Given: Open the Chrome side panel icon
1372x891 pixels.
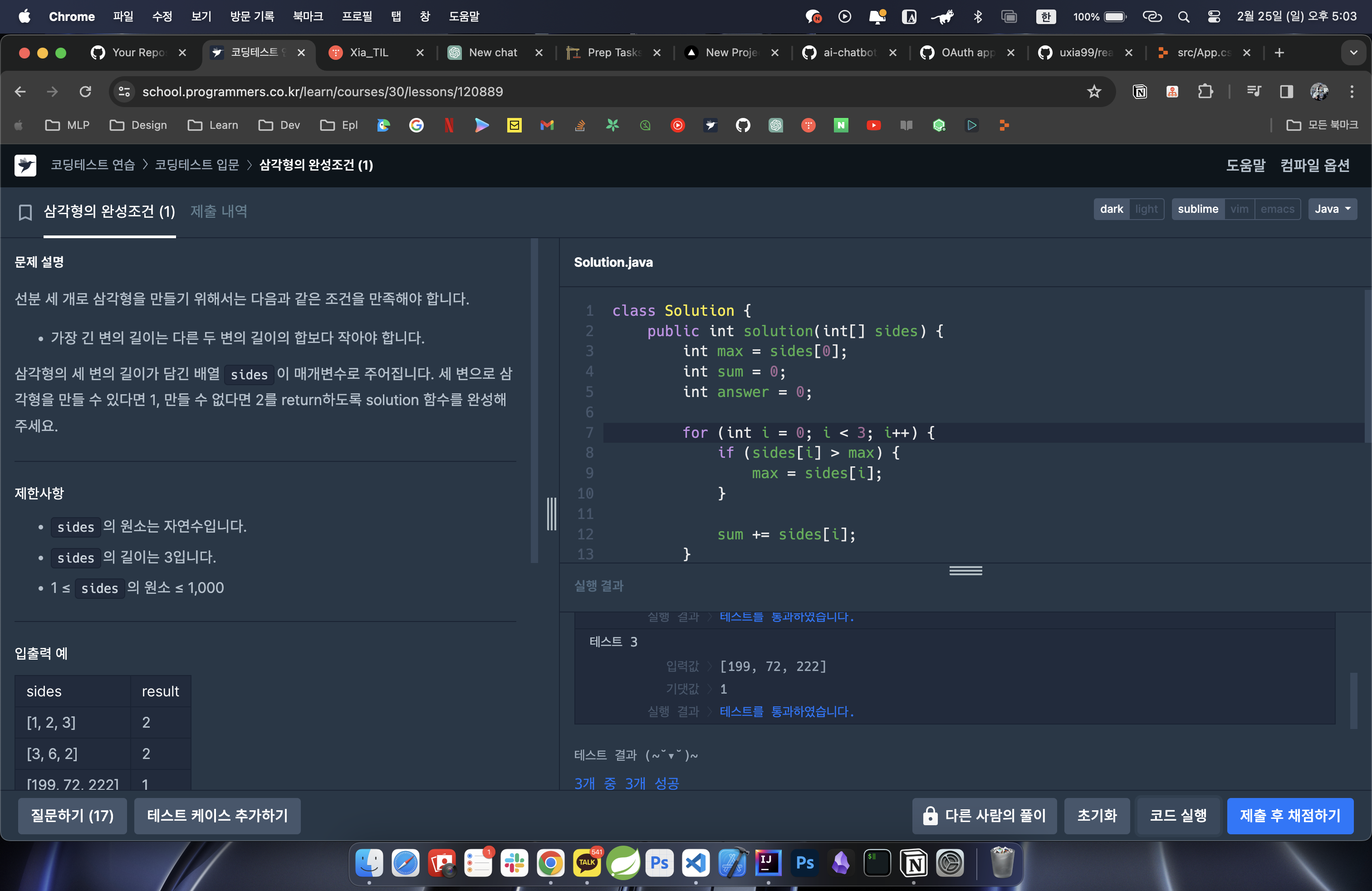Looking at the screenshot, I should tap(1286, 92).
